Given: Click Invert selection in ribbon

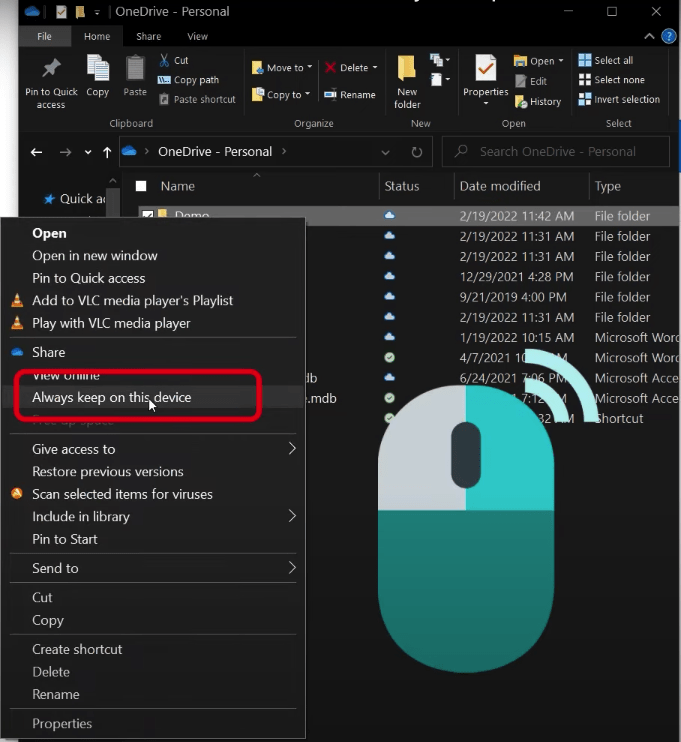Looking at the screenshot, I should (x=619, y=99).
